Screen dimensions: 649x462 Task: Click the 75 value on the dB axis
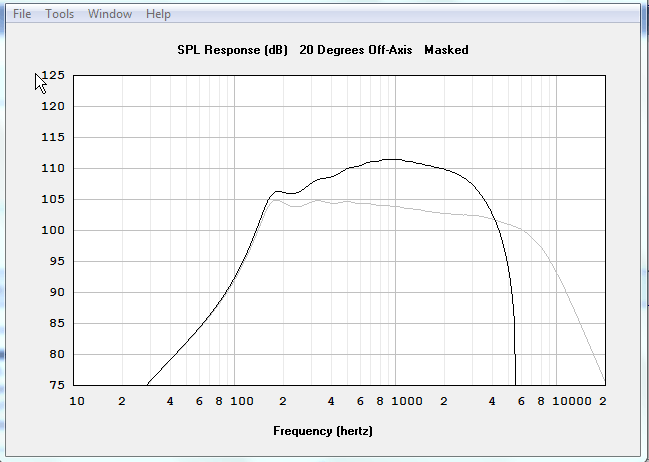[x=57, y=385]
